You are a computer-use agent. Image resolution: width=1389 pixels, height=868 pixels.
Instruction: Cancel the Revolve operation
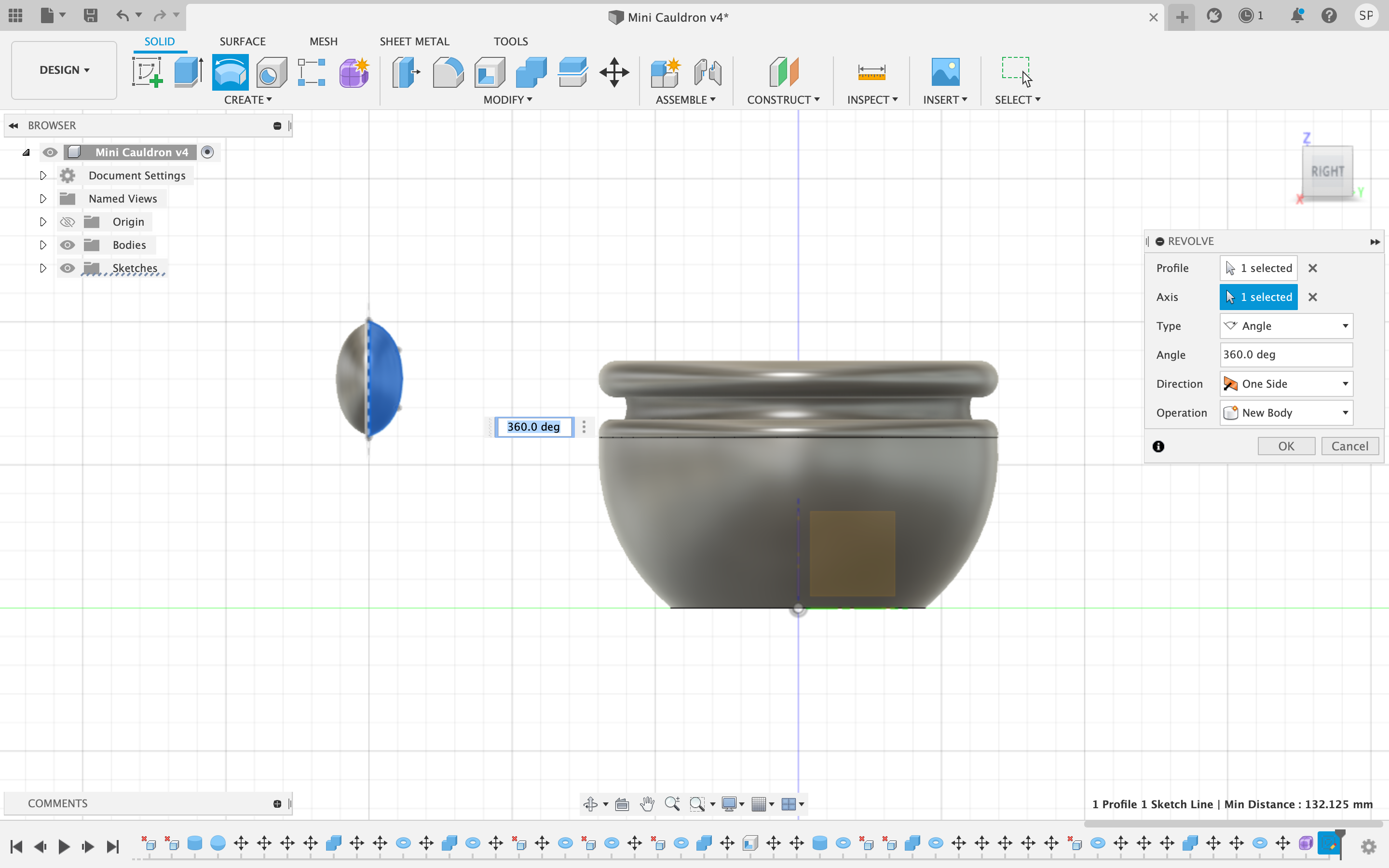(x=1349, y=446)
